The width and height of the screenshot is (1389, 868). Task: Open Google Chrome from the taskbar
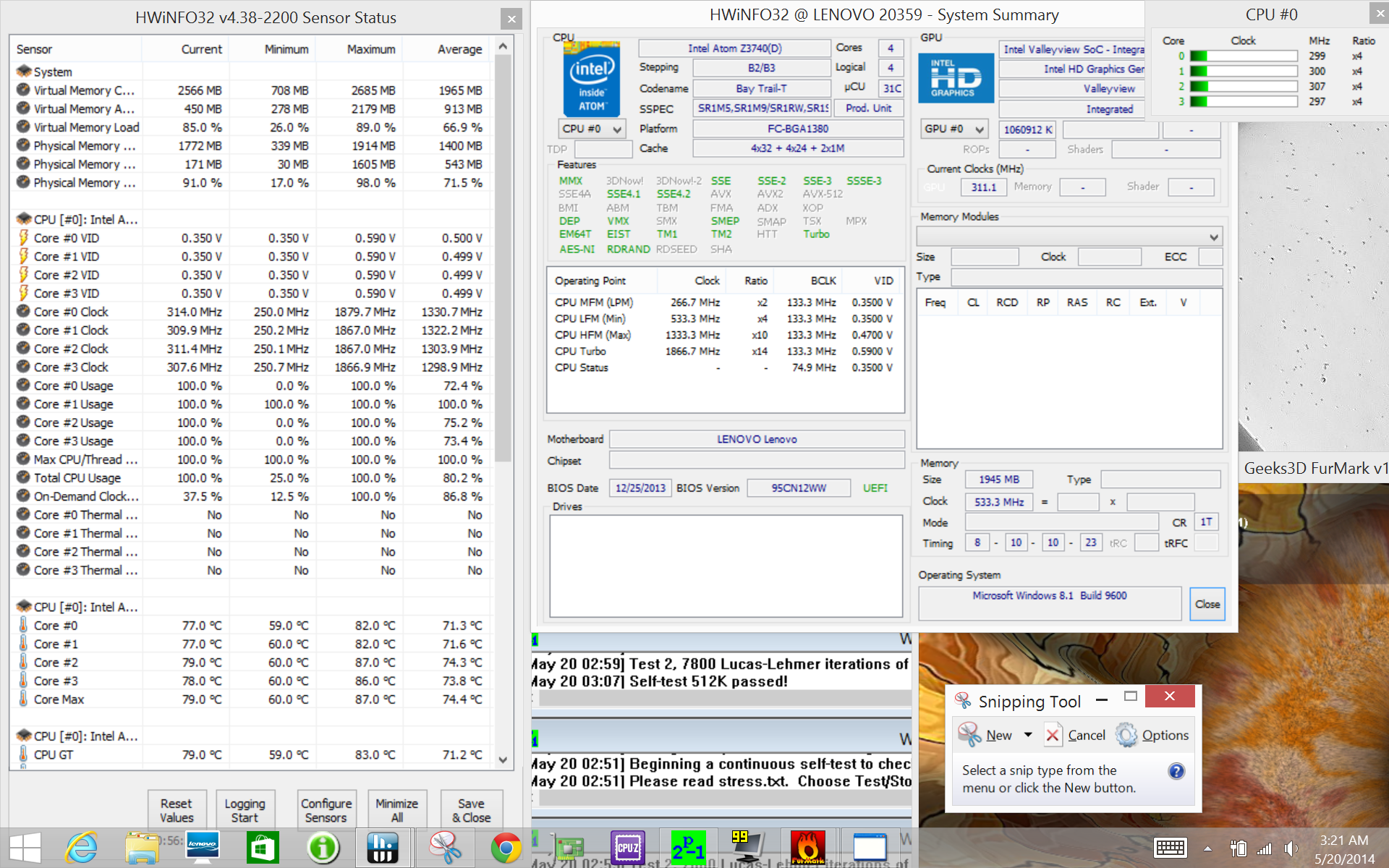click(506, 848)
